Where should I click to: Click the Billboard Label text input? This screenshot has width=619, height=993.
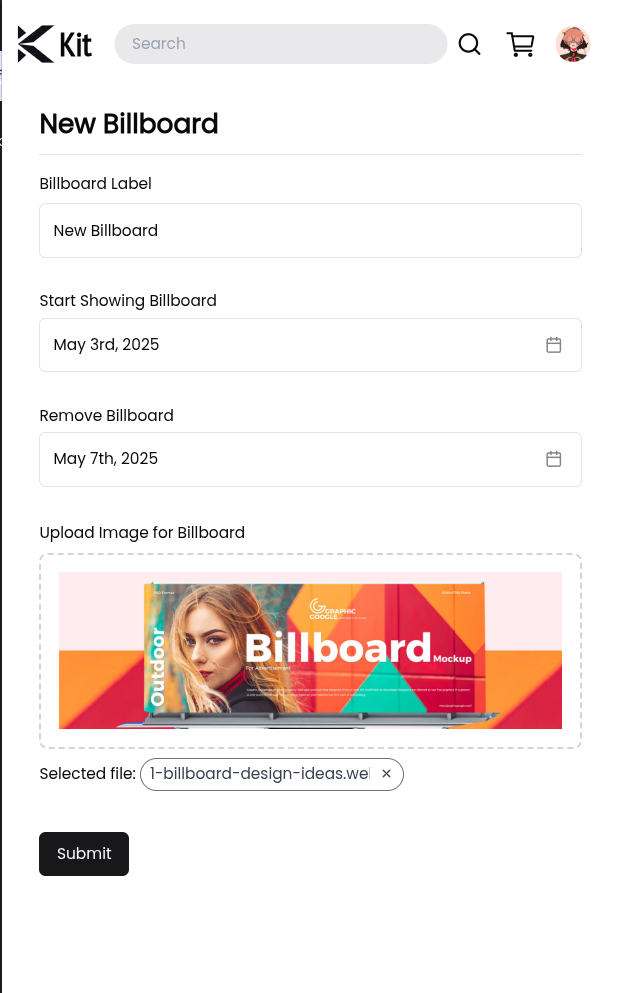coord(310,231)
